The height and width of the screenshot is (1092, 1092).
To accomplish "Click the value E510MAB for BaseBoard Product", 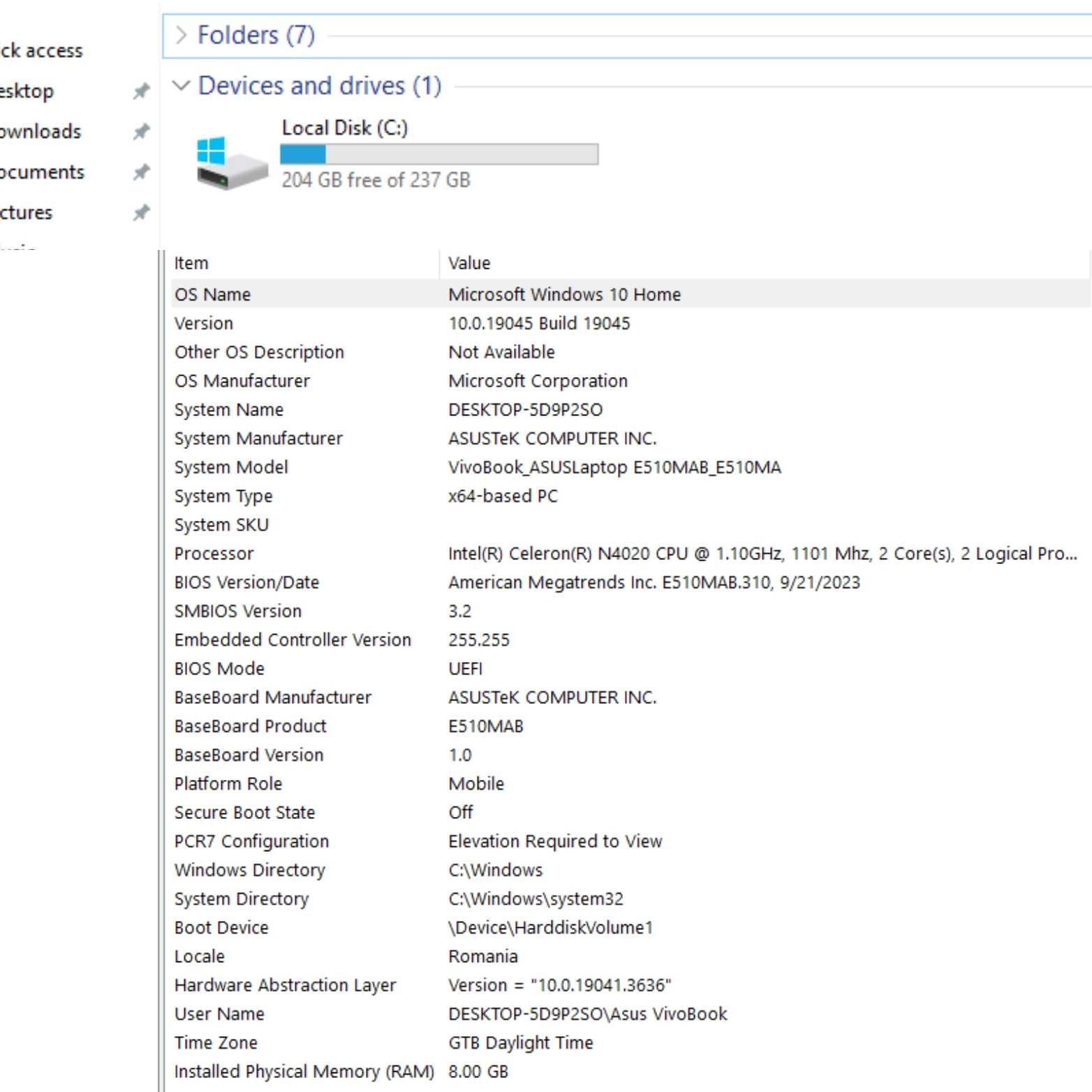I will tap(486, 726).
